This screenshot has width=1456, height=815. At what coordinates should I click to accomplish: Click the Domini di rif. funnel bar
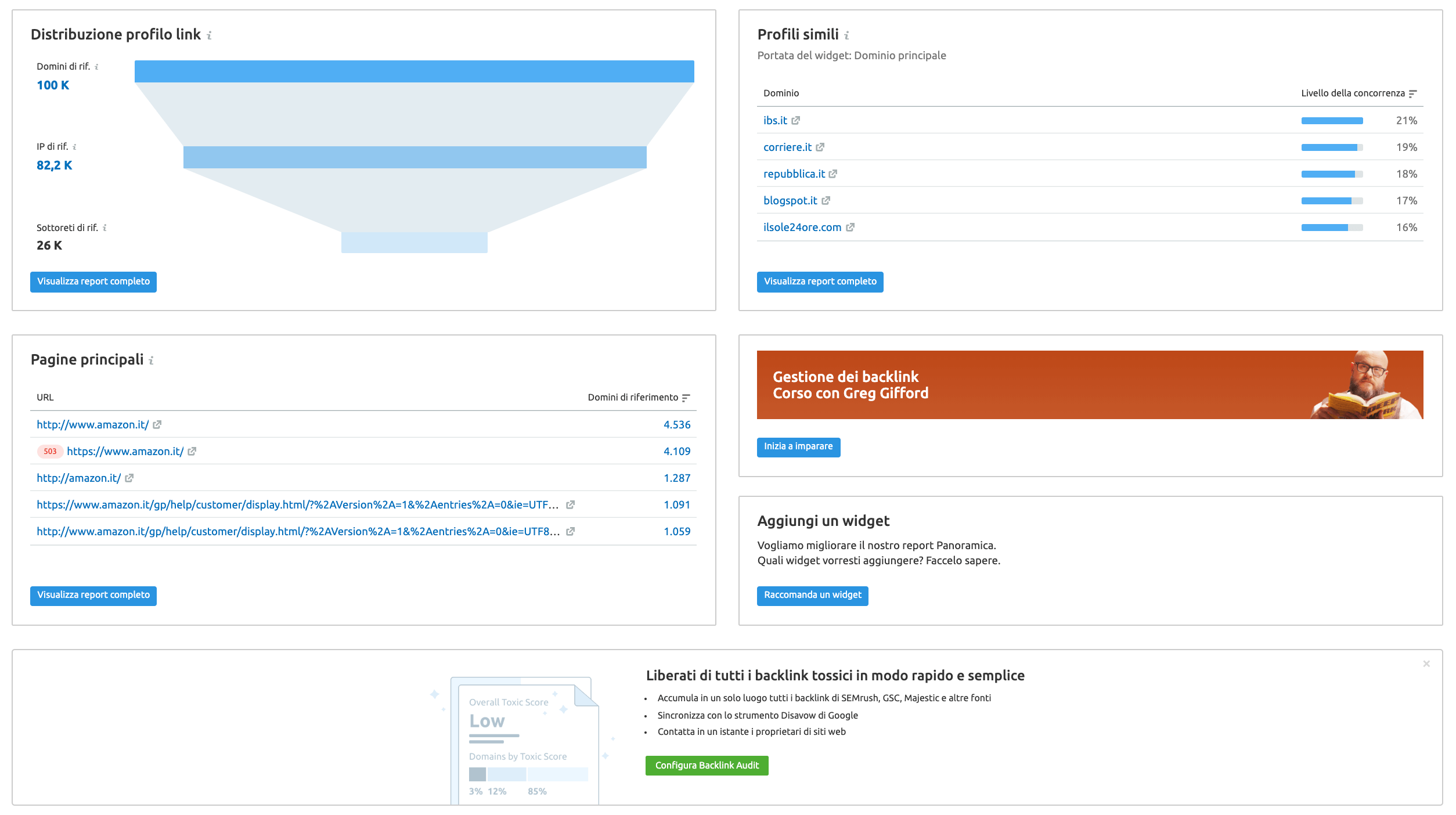point(415,71)
